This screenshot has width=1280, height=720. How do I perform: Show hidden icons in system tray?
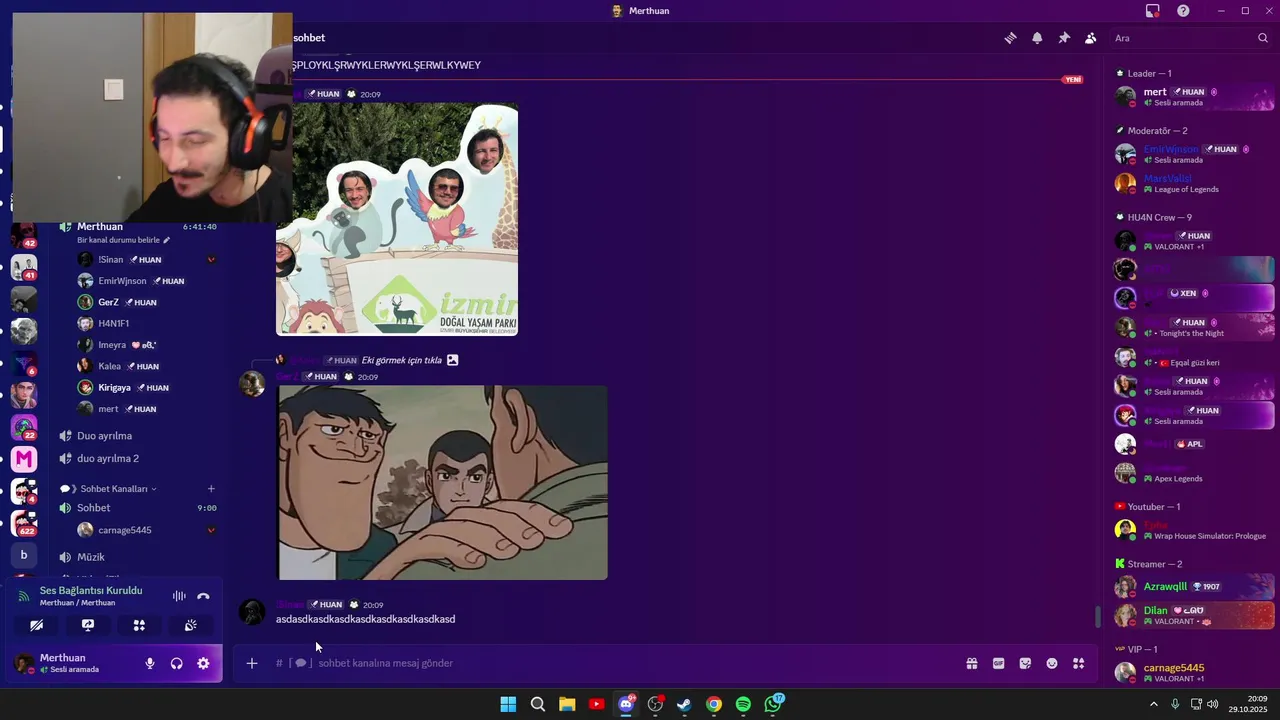pos(1154,704)
